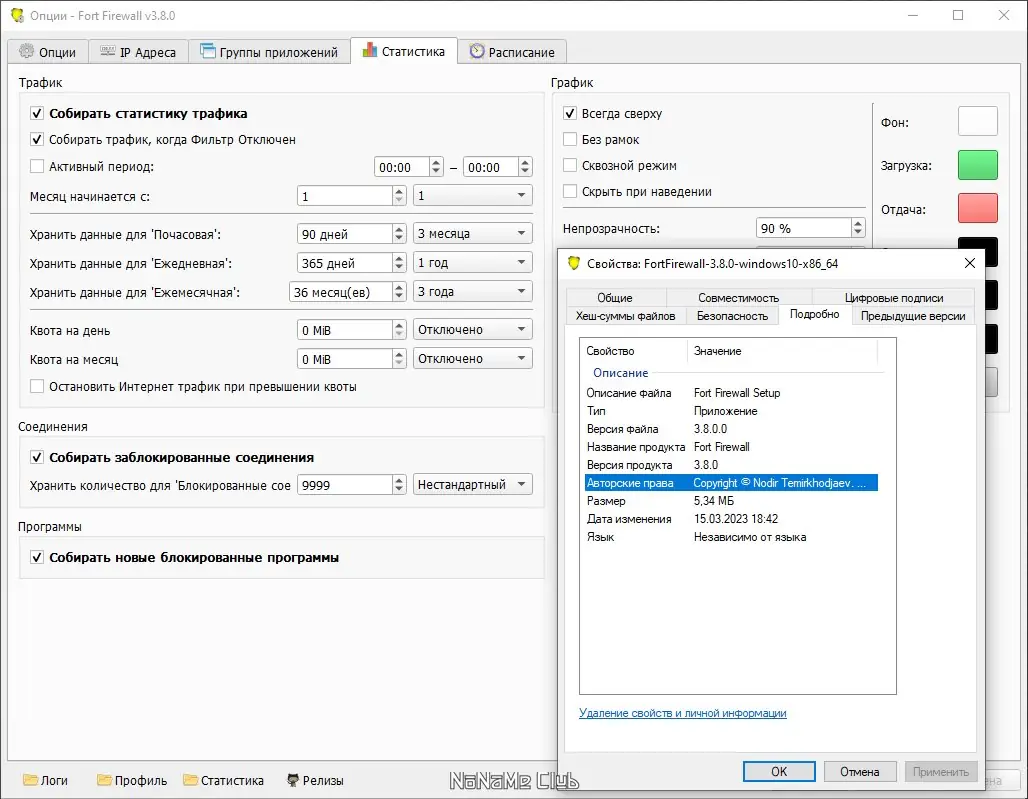Click the Отдача red color swatch
This screenshot has width=1028, height=799.
point(978,208)
